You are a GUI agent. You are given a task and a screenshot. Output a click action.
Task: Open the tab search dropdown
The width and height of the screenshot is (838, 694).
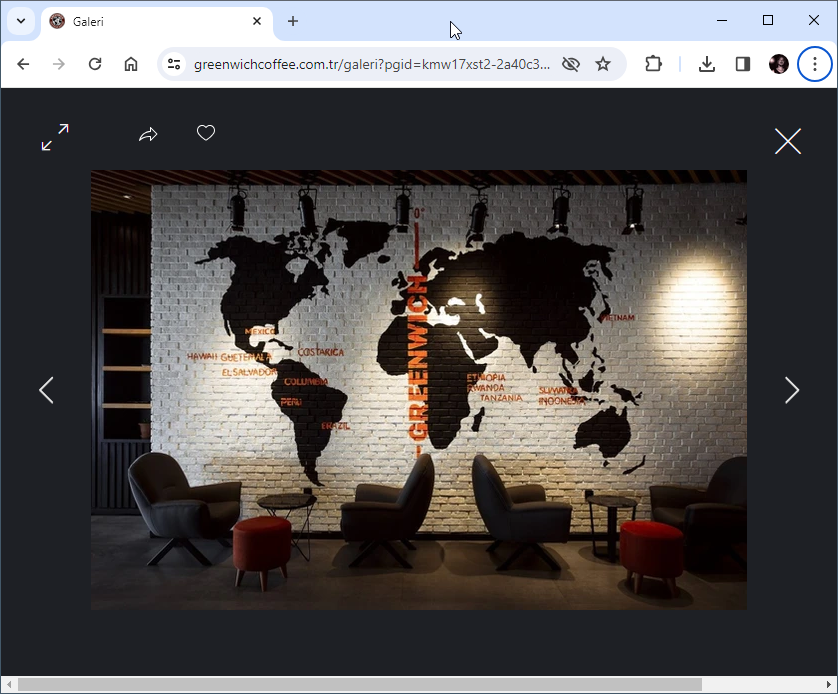click(21, 21)
